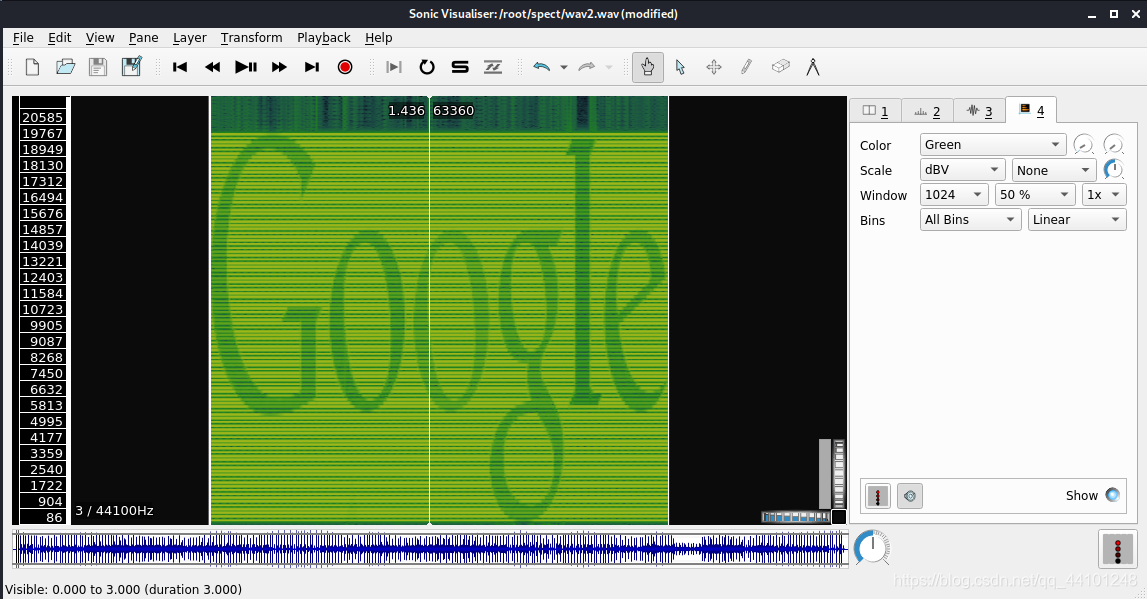The image size is (1147, 599).
Task: Create a new session document
Action: point(32,67)
